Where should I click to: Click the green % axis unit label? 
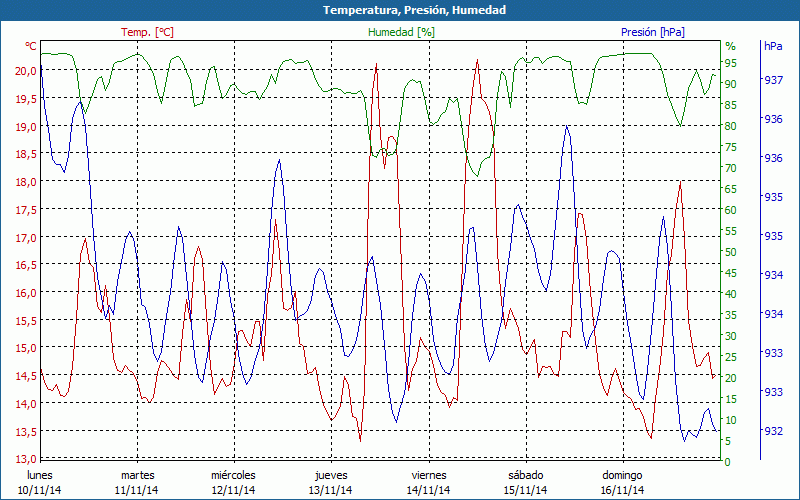tap(730, 46)
